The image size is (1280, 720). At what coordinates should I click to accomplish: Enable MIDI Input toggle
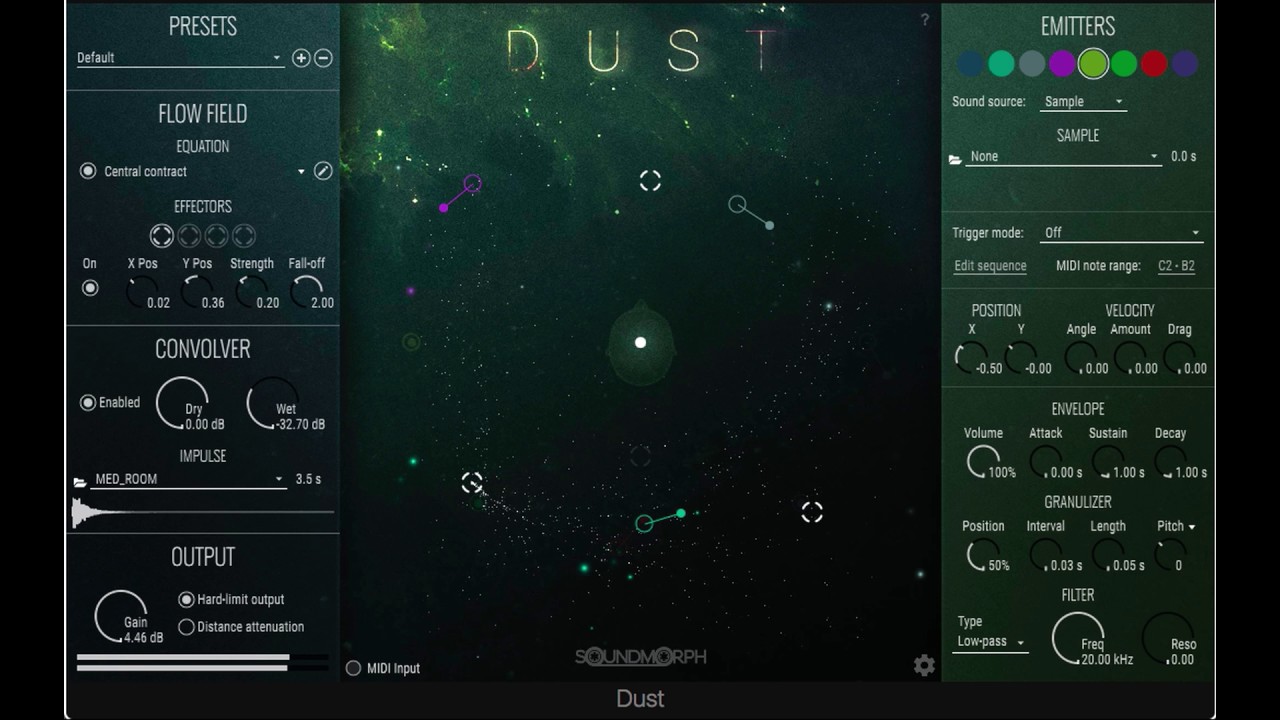[x=353, y=668]
